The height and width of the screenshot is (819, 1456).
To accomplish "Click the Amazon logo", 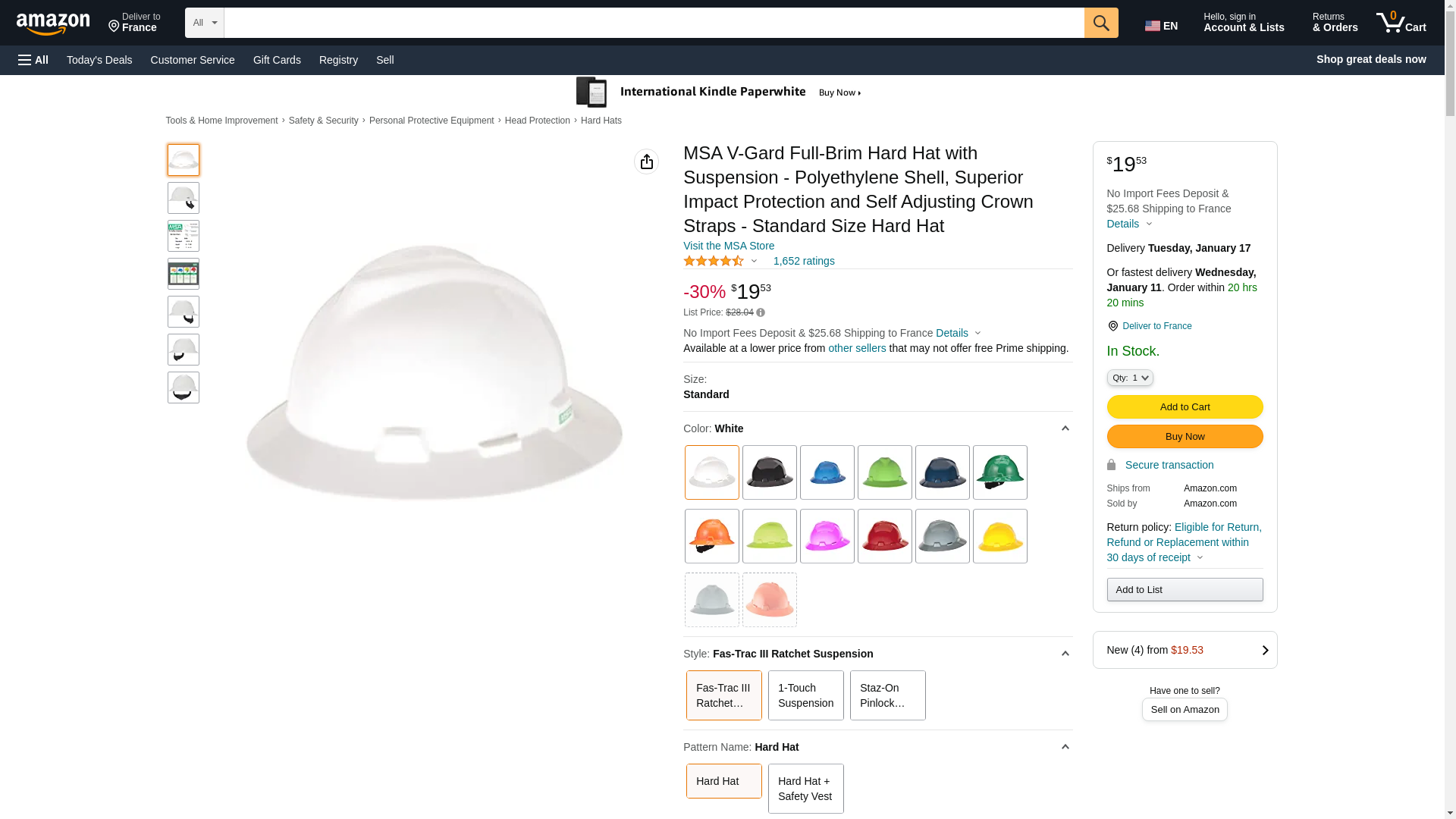I will (53, 24).
